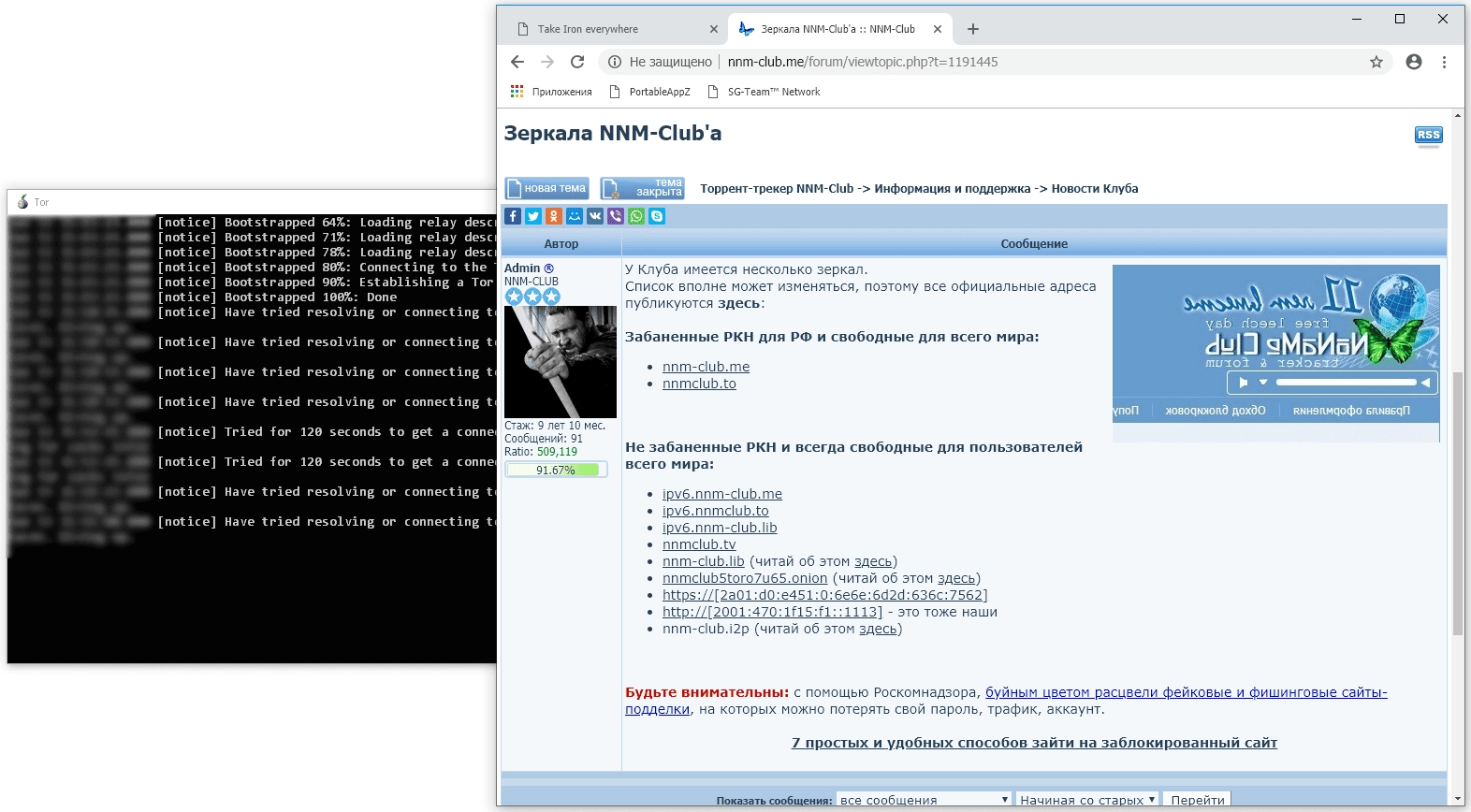Image resolution: width=1471 pixels, height=812 pixels.
Task: Share topic via Skype
Action: point(657,216)
